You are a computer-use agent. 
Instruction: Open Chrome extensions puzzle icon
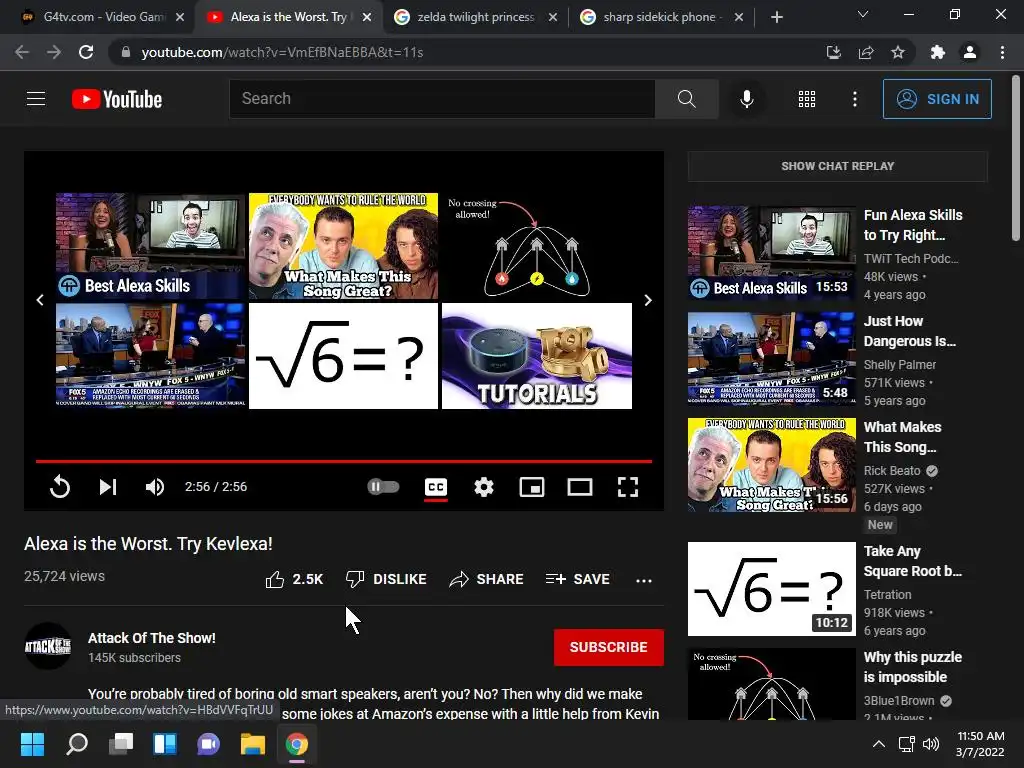point(938,52)
